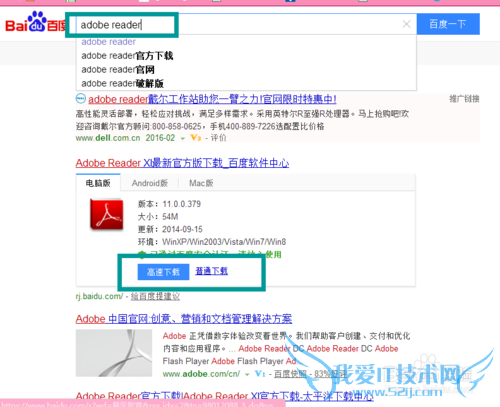Clear search text with the X icon
500x407 pixels.
tap(406, 24)
